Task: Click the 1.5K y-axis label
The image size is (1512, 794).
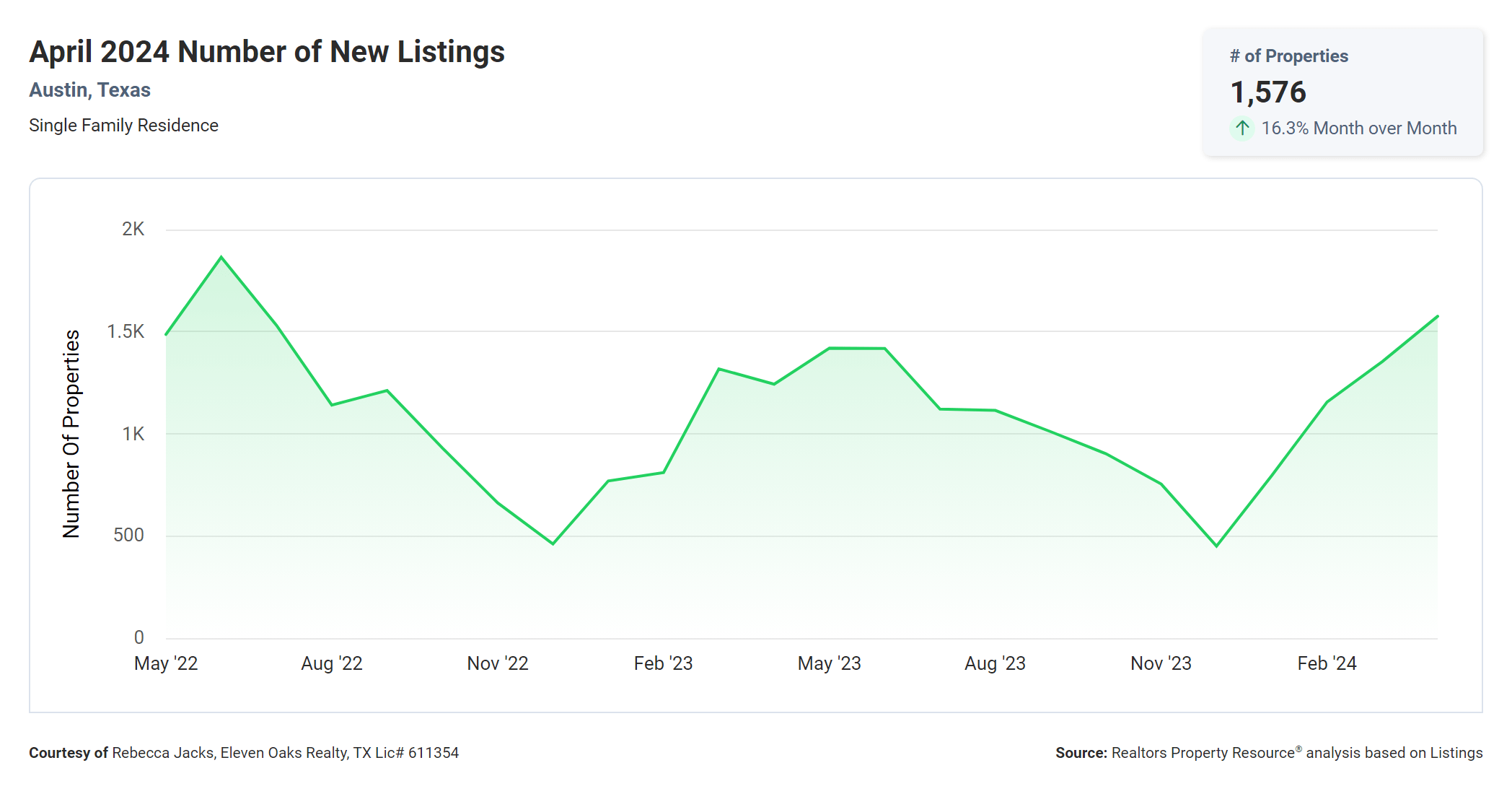Action: coord(126,332)
